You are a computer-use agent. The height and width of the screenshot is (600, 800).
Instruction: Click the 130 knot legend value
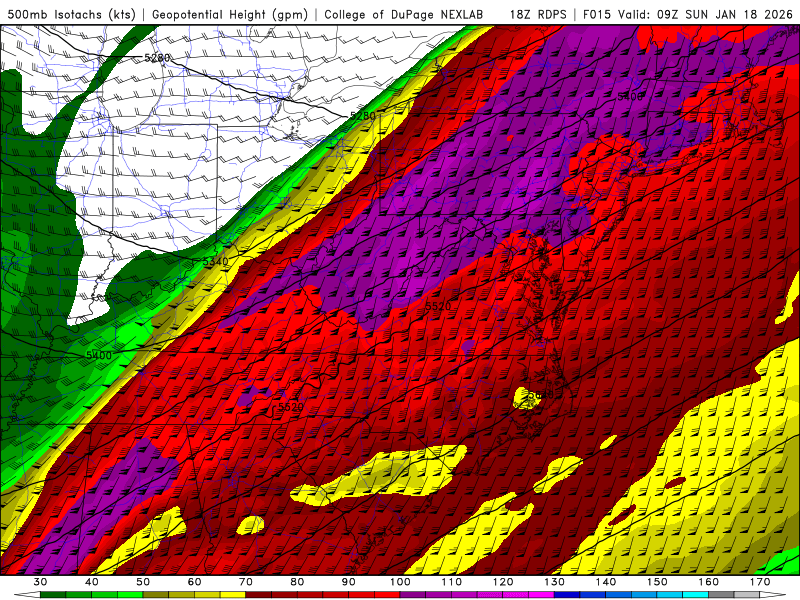point(554,582)
